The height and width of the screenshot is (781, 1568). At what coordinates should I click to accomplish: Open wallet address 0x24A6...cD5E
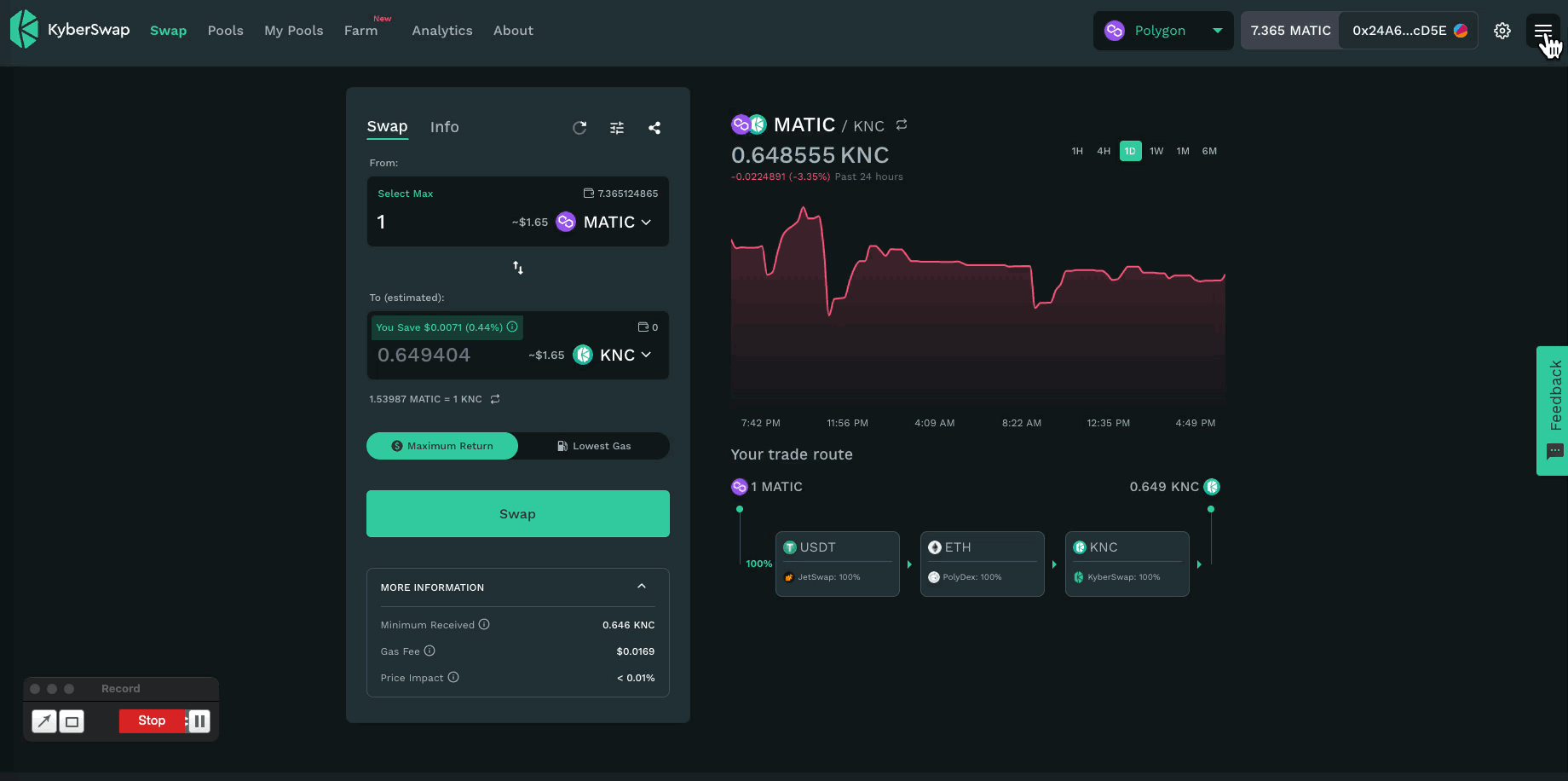click(x=1409, y=31)
